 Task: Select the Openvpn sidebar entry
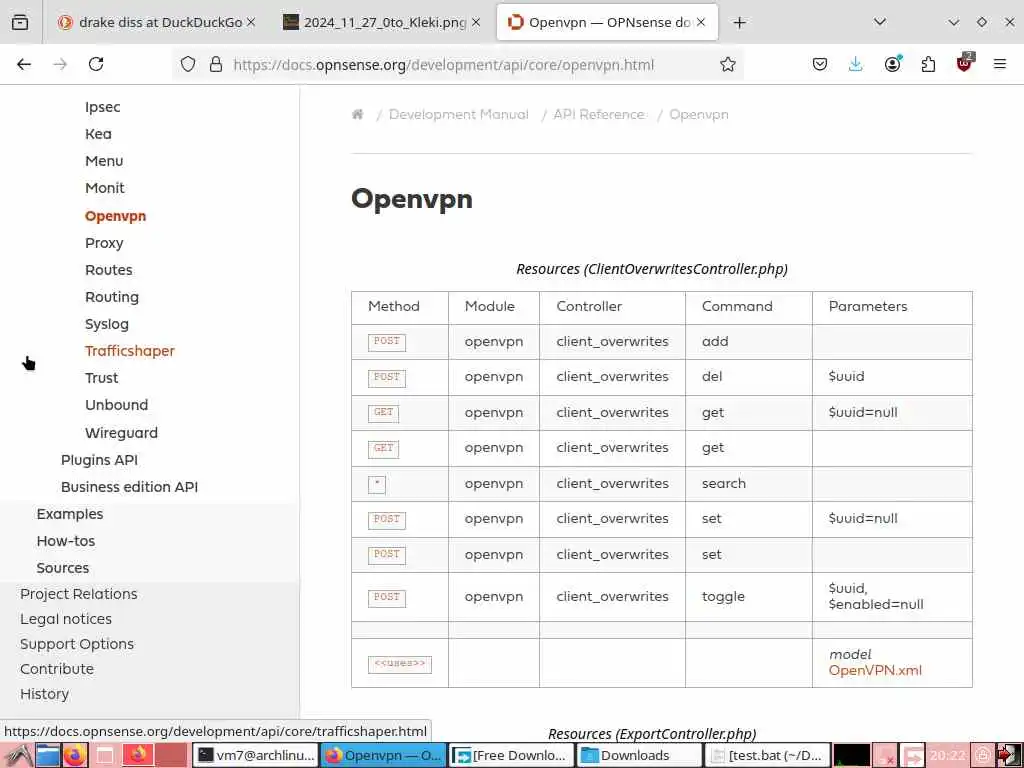(116, 216)
